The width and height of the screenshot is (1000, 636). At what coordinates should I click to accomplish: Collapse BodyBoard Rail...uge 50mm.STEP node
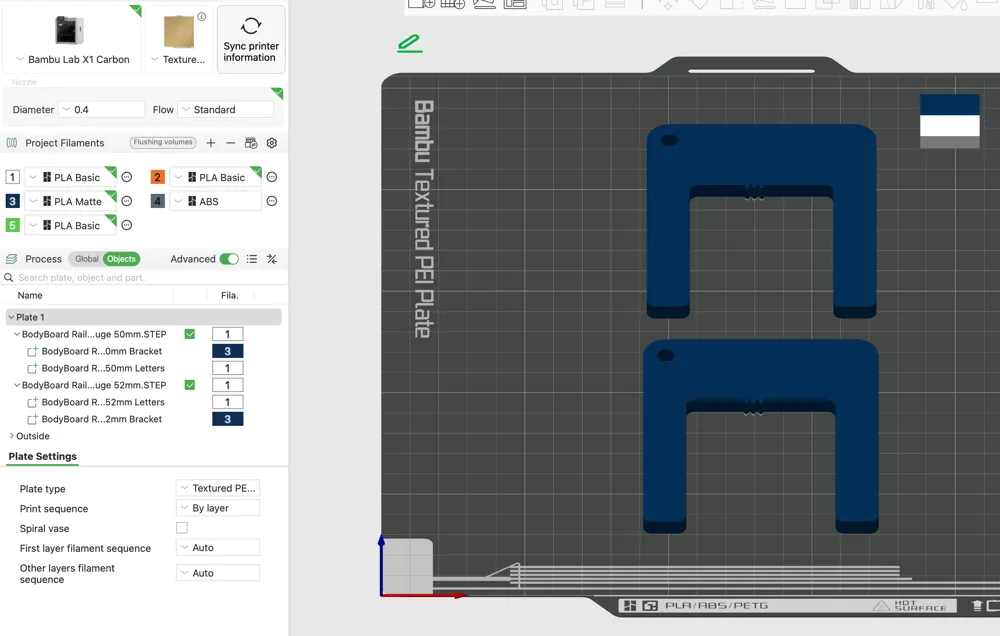point(17,334)
